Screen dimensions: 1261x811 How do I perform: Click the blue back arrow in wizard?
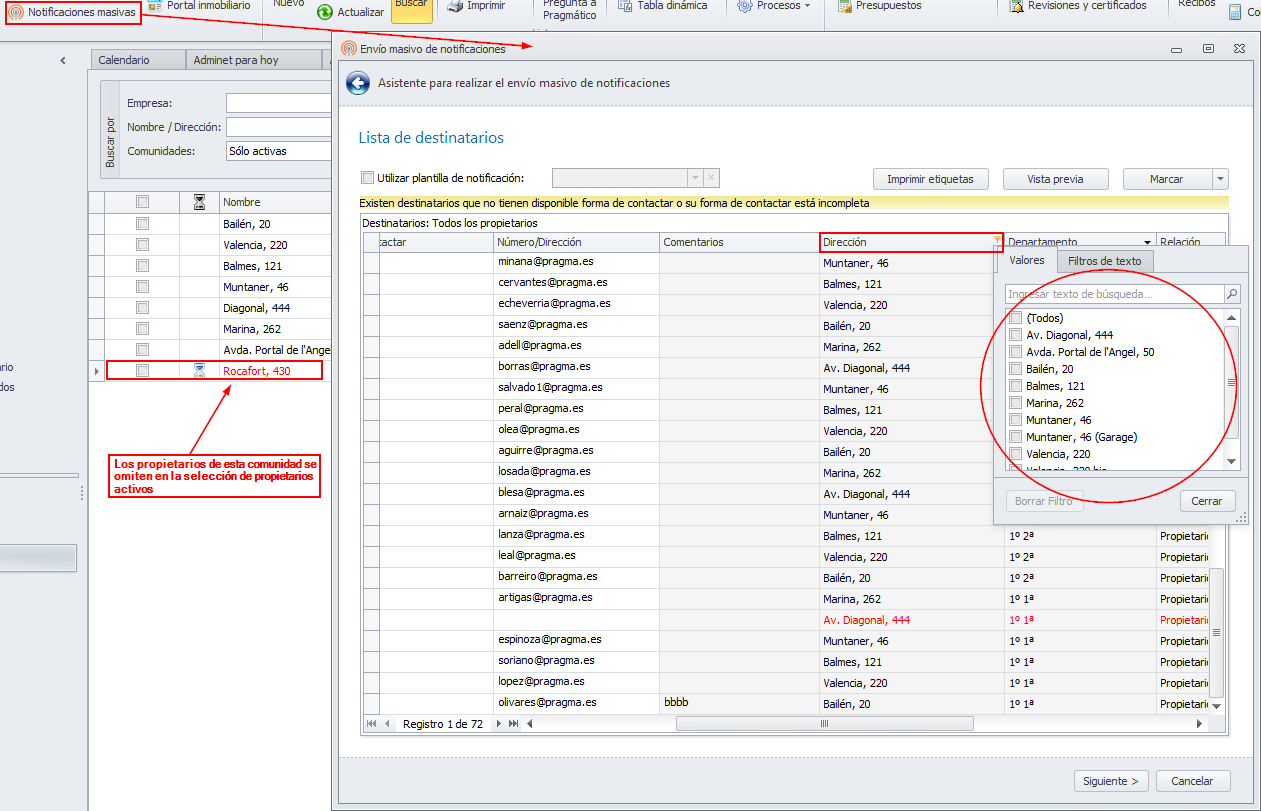tap(358, 84)
